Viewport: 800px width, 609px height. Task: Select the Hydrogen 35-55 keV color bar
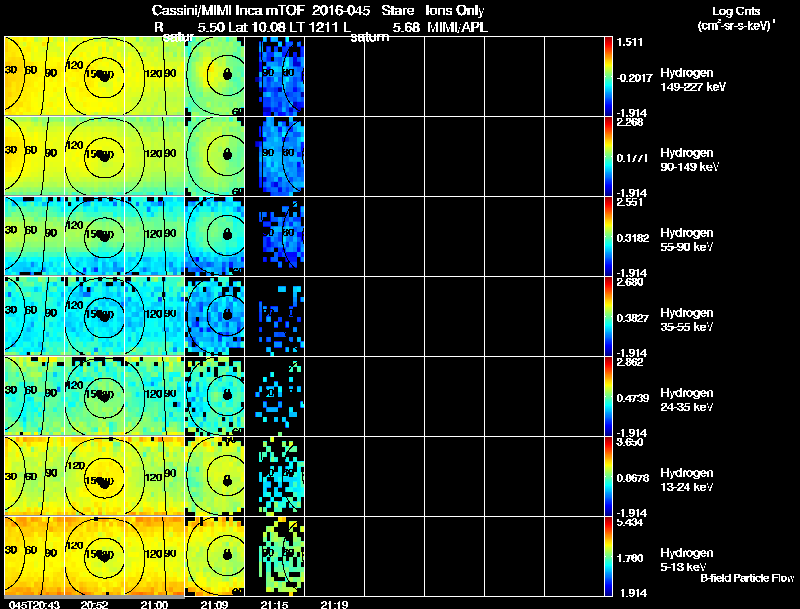(x=608, y=317)
